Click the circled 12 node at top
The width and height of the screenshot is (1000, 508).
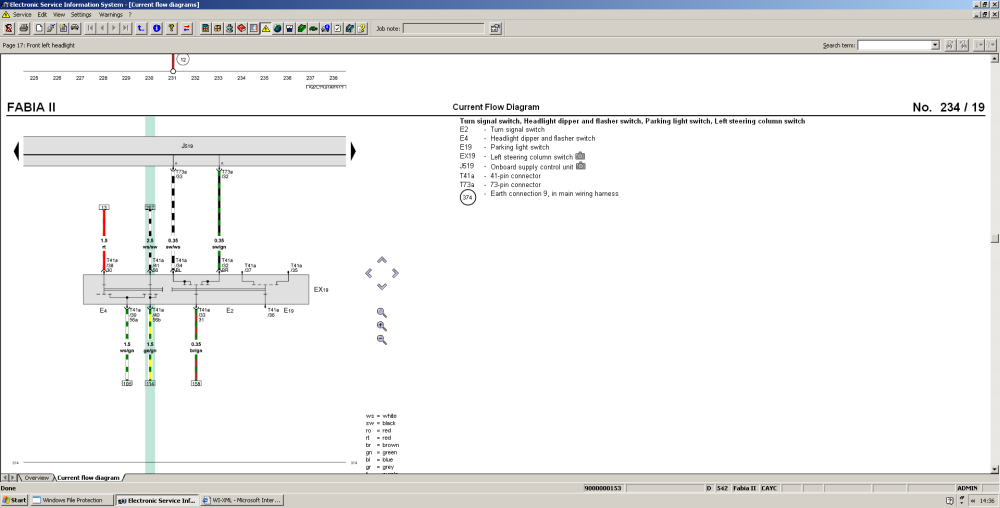(x=183, y=59)
